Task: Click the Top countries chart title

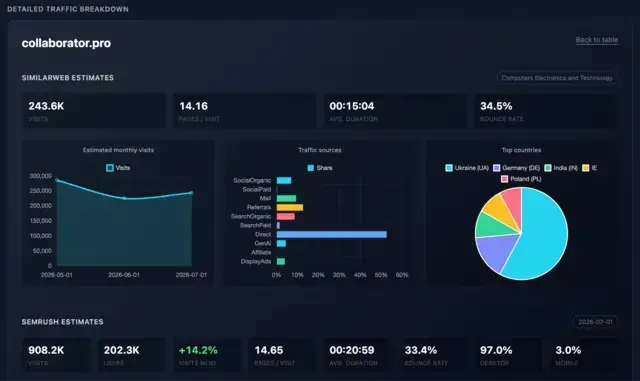Action: 521,150
